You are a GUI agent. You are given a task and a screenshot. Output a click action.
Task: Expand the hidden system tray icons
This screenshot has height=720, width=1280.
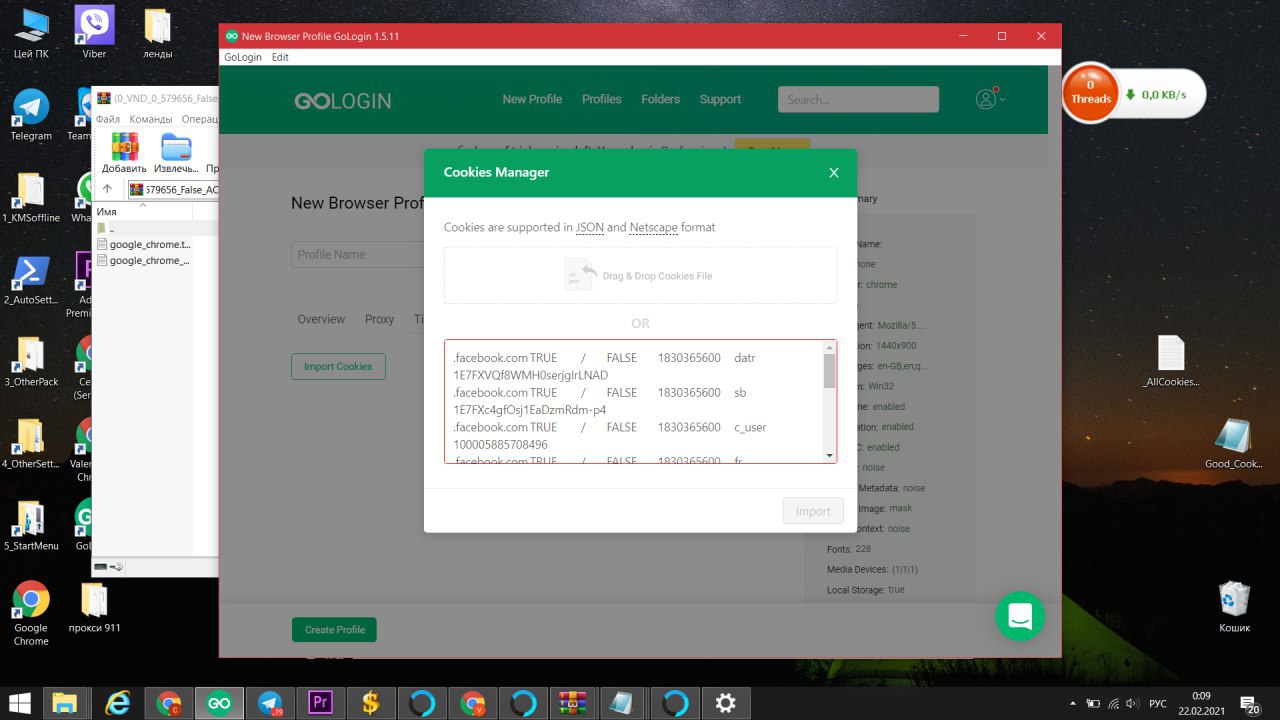pos(1073,703)
